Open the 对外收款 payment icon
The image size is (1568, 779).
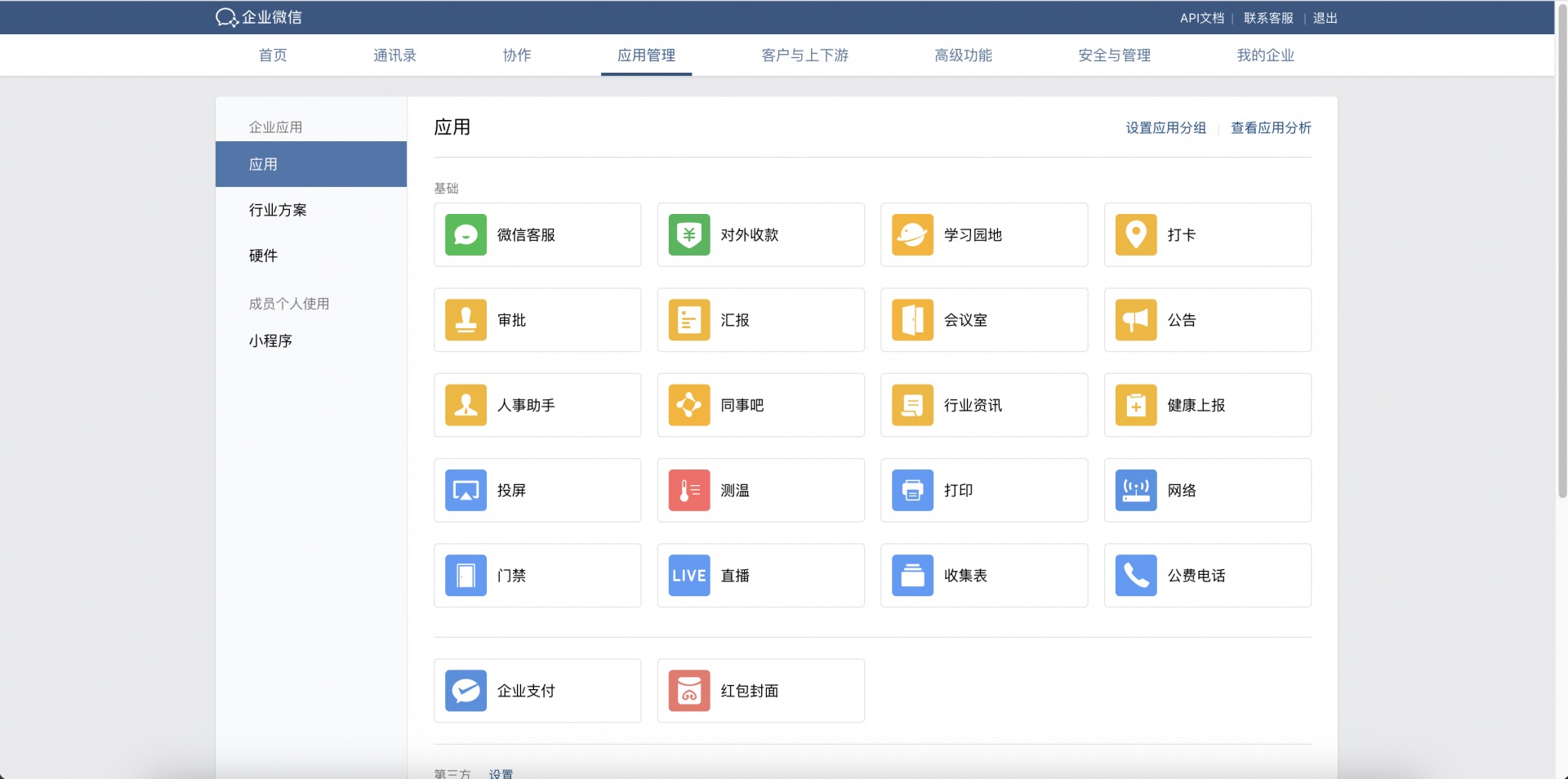click(689, 235)
